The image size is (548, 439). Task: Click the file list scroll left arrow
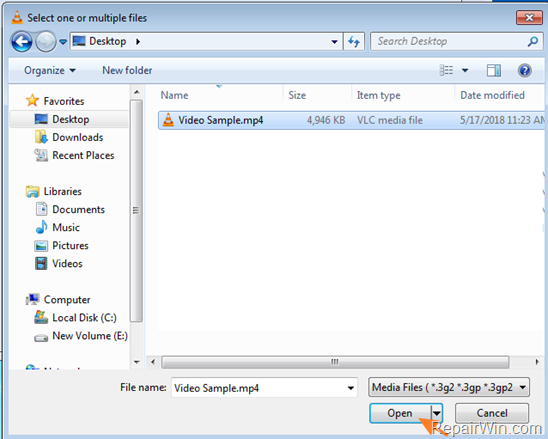(x=153, y=362)
